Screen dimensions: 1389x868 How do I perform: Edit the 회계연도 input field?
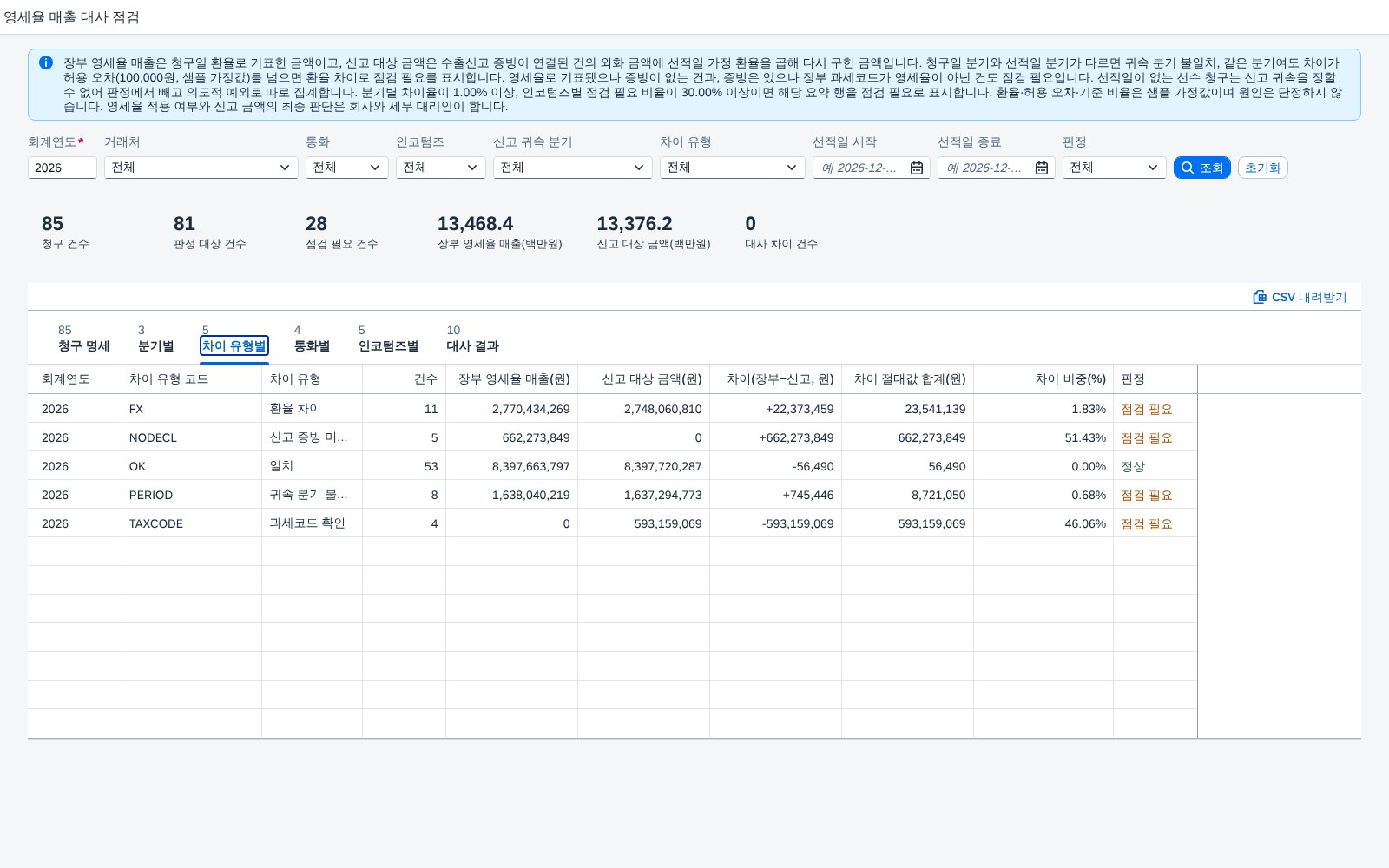(x=63, y=168)
